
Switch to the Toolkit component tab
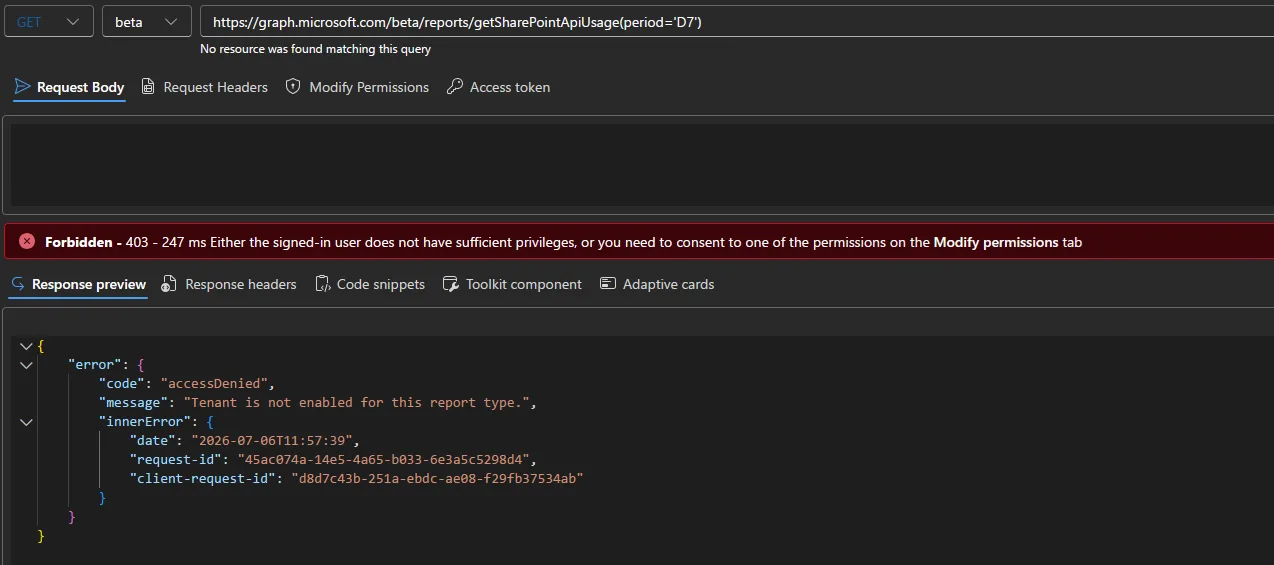[x=512, y=284]
